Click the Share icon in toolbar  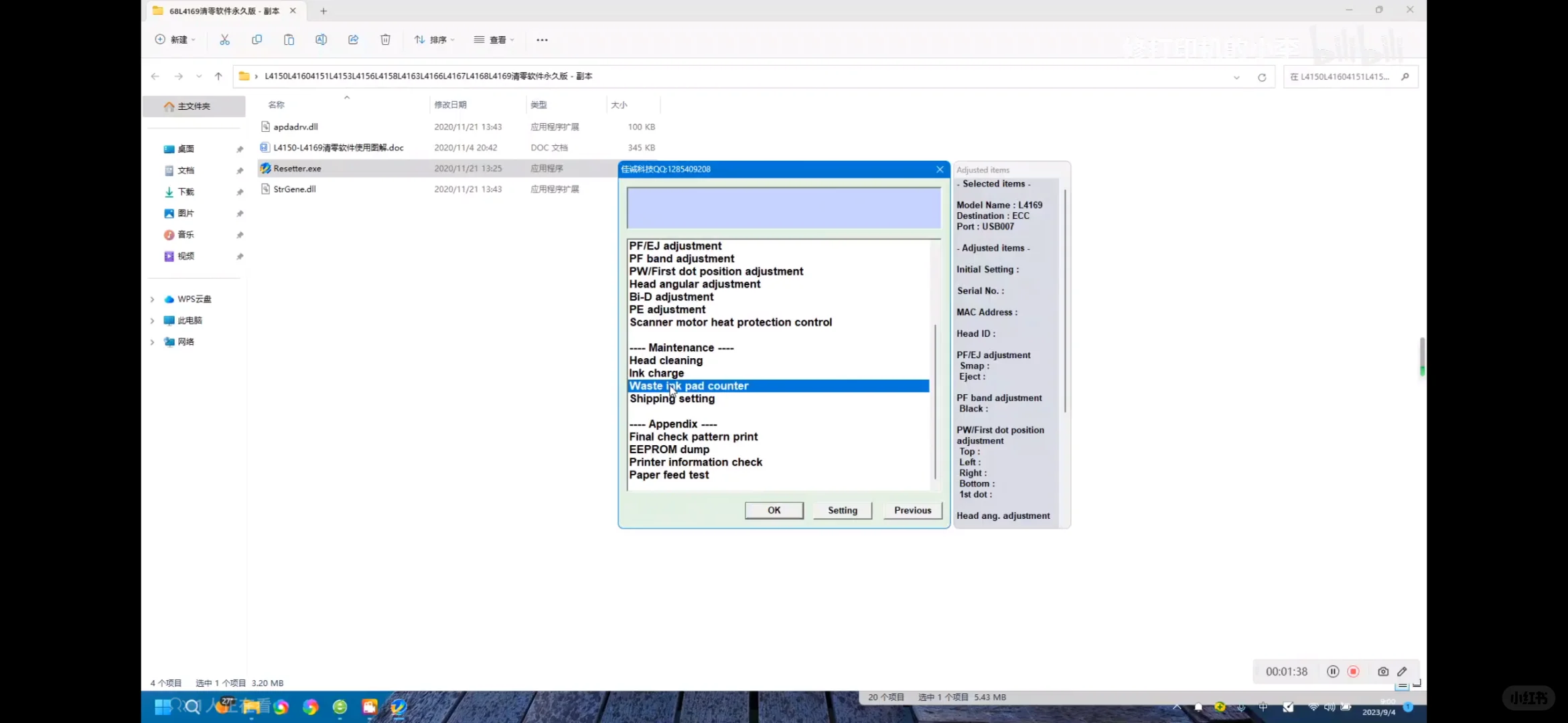[353, 39]
